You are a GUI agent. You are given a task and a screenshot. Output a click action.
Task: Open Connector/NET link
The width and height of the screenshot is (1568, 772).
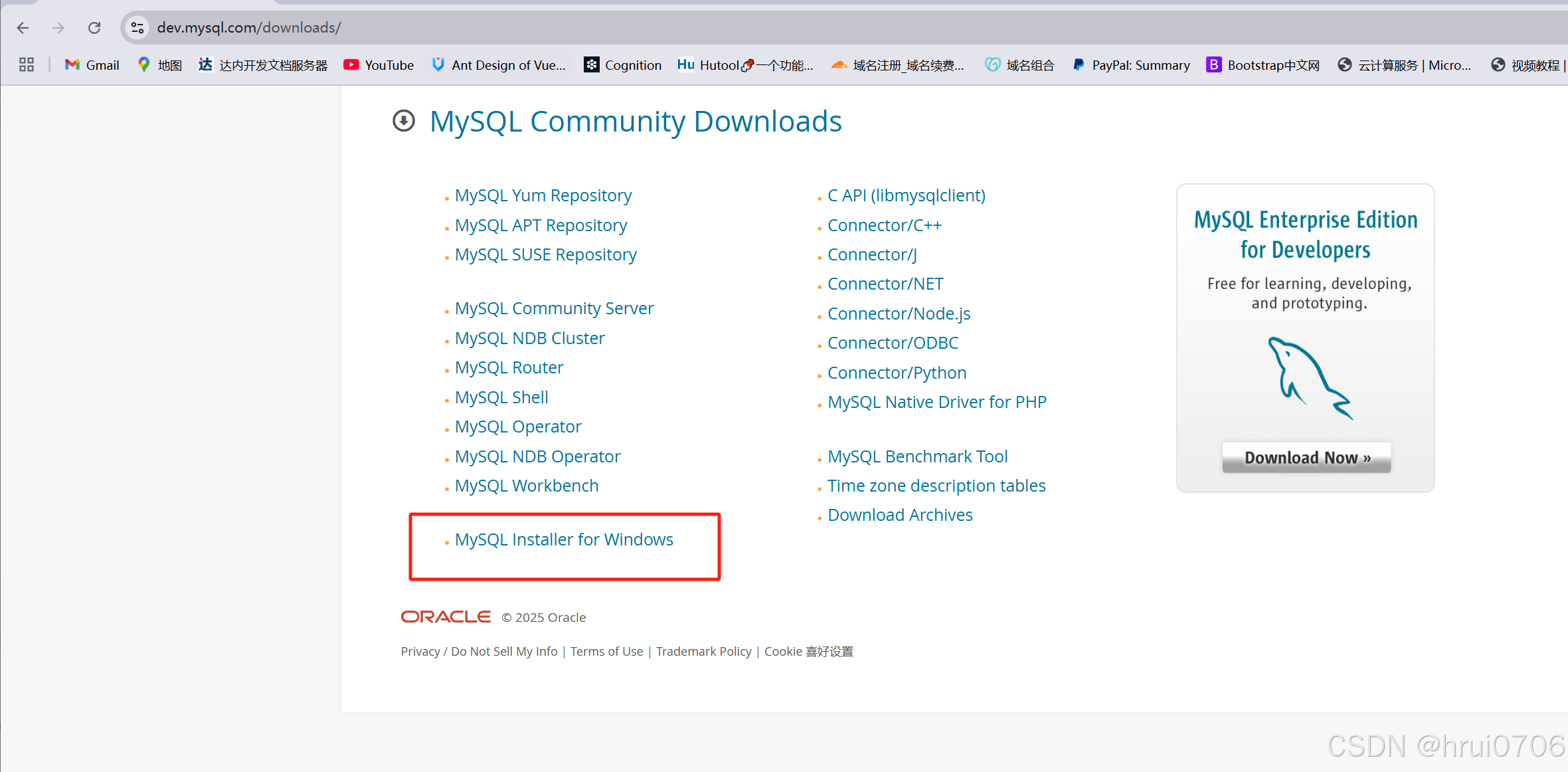point(885,284)
